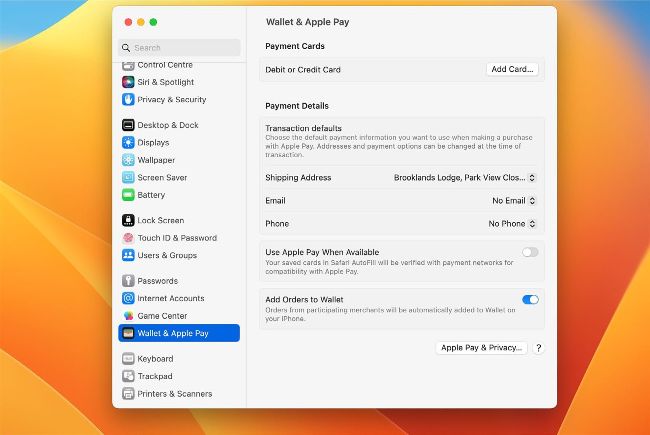The image size is (650, 435).
Task: Click the magnifying glass search icon
Action: click(x=126, y=48)
